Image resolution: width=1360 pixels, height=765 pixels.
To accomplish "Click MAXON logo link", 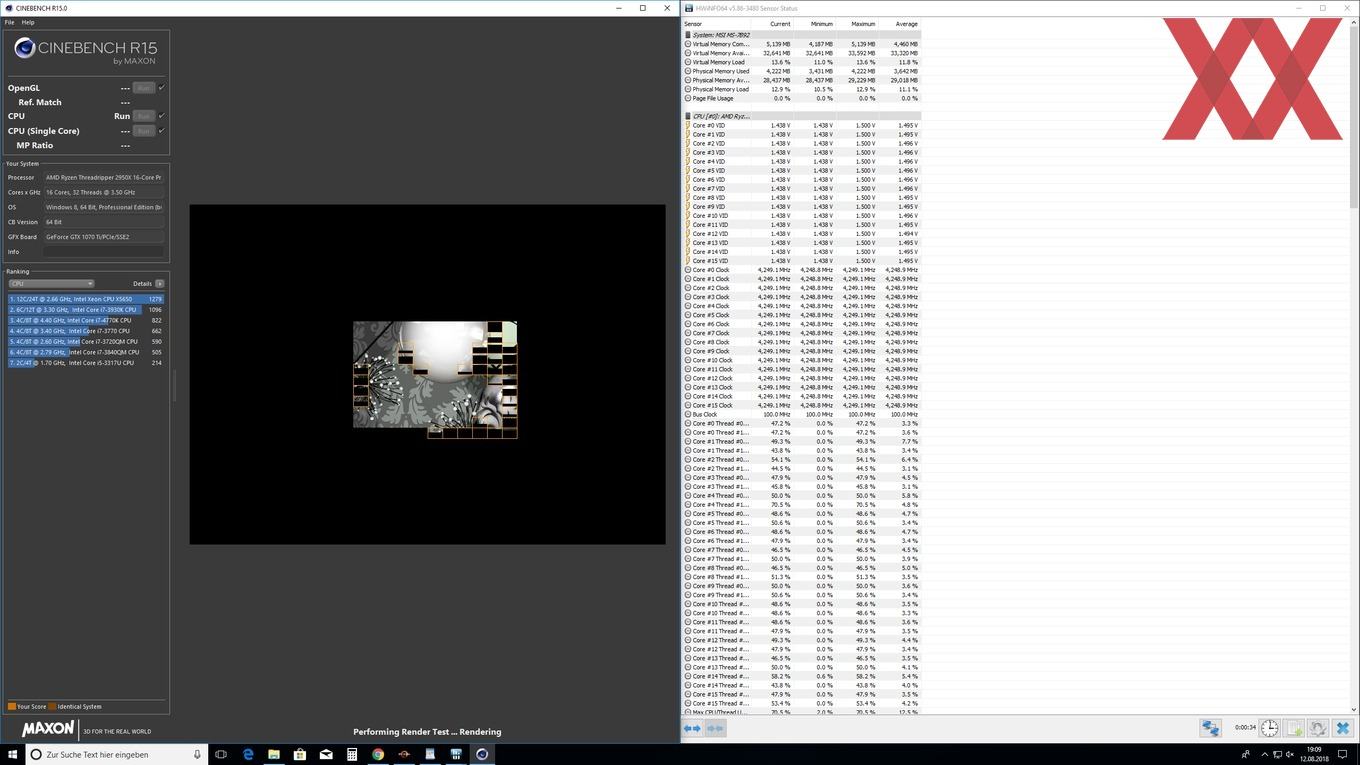I will point(48,729).
